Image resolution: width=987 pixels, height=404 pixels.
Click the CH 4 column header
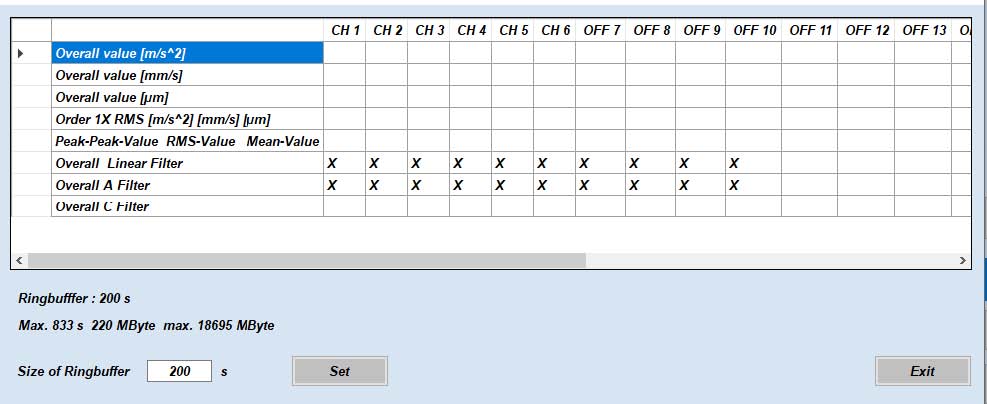click(x=470, y=30)
